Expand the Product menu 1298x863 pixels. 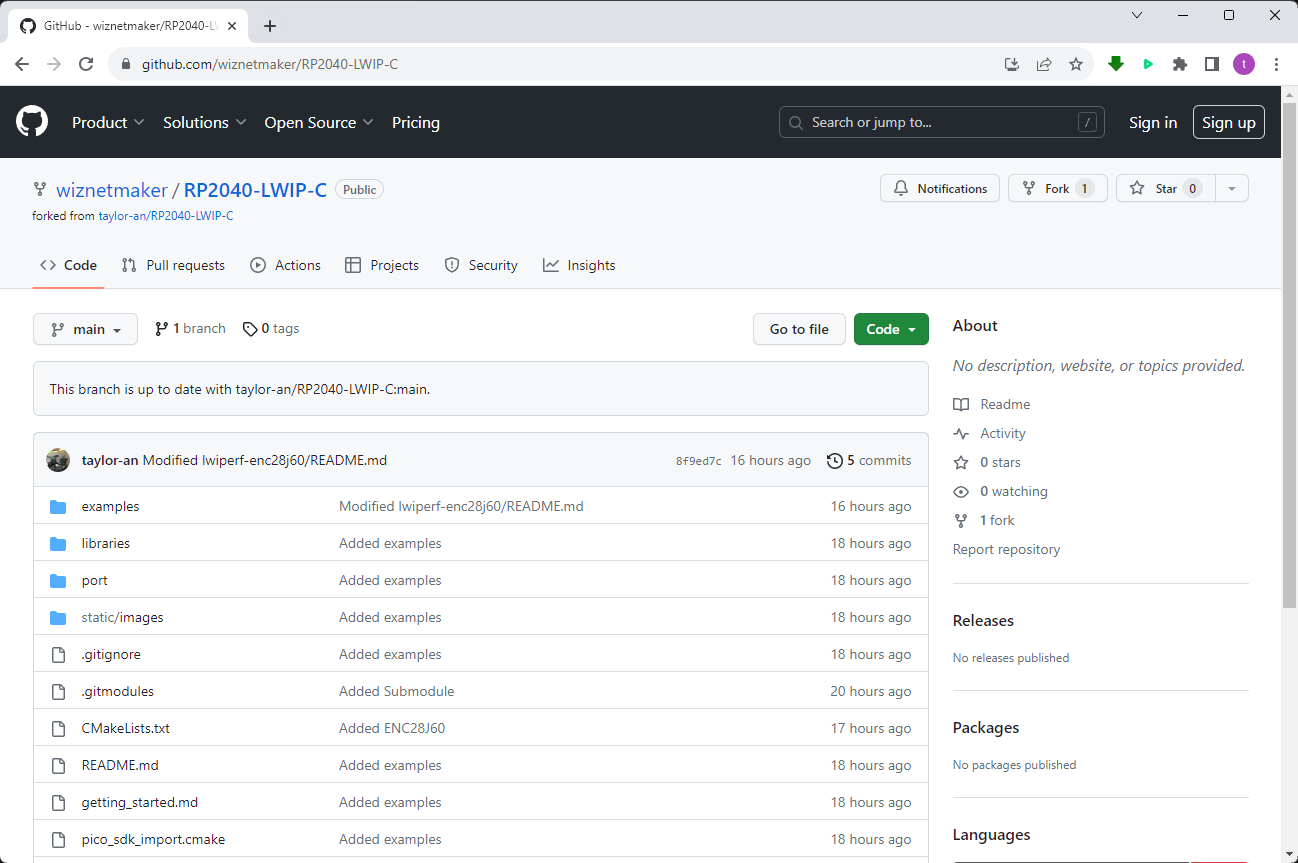[x=108, y=122]
